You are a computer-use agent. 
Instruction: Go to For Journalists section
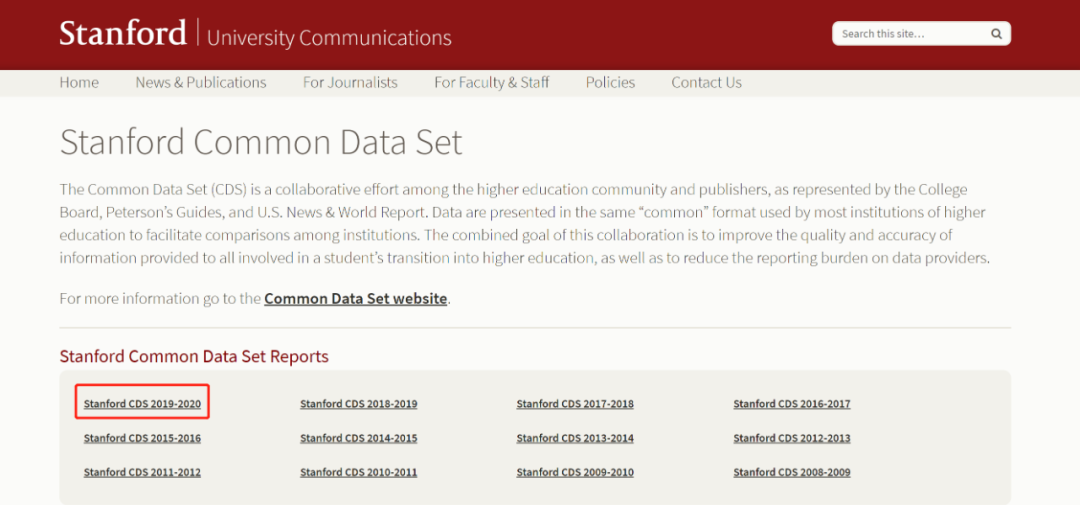point(350,83)
